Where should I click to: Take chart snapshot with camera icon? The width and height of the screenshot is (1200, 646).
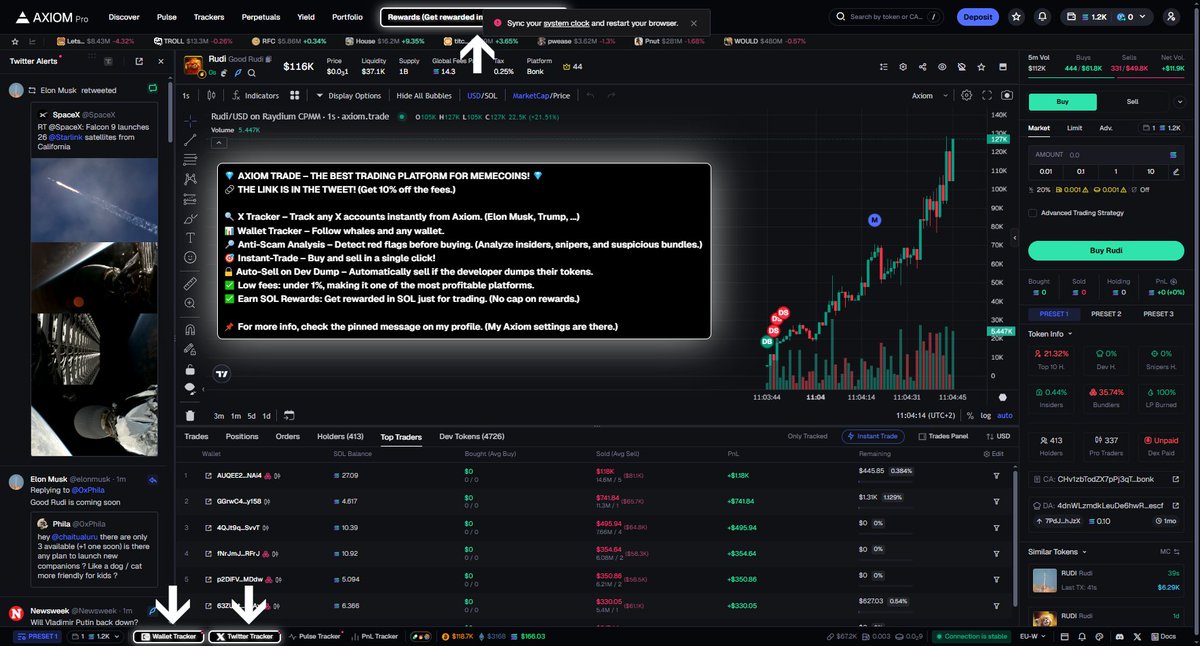point(1006,96)
